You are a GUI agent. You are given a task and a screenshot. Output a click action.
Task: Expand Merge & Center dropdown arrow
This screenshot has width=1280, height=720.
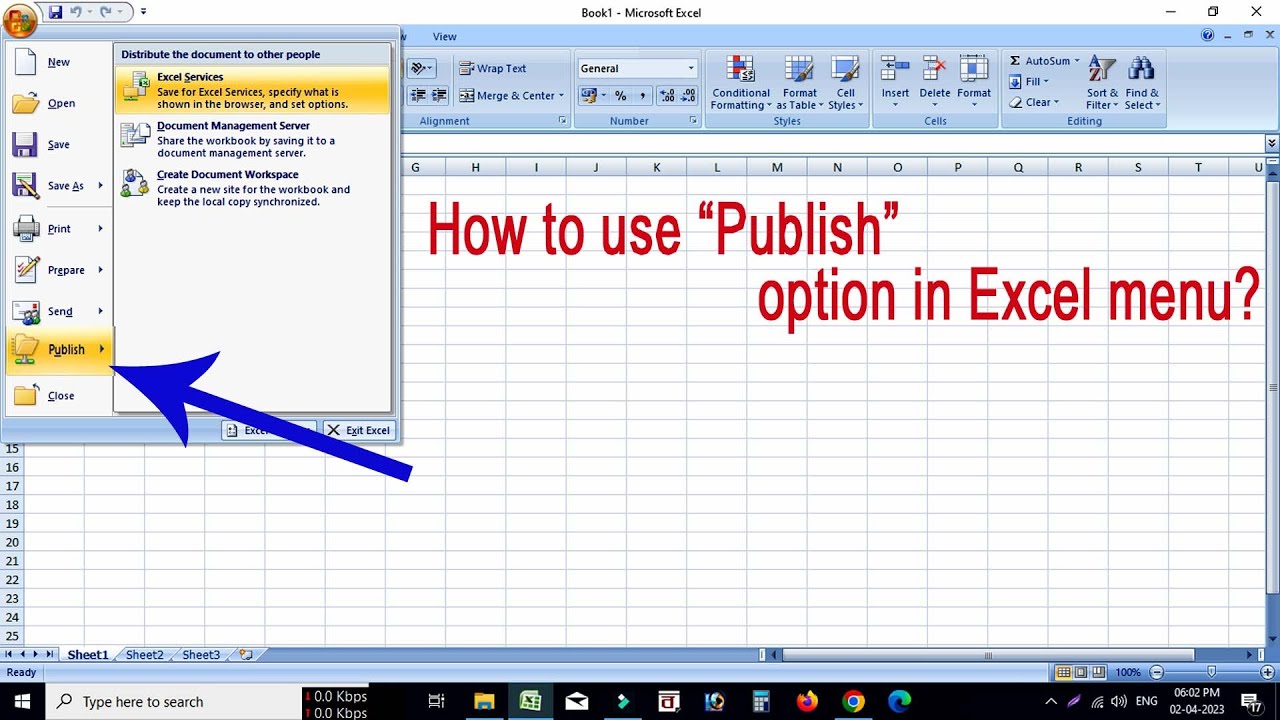coord(561,96)
